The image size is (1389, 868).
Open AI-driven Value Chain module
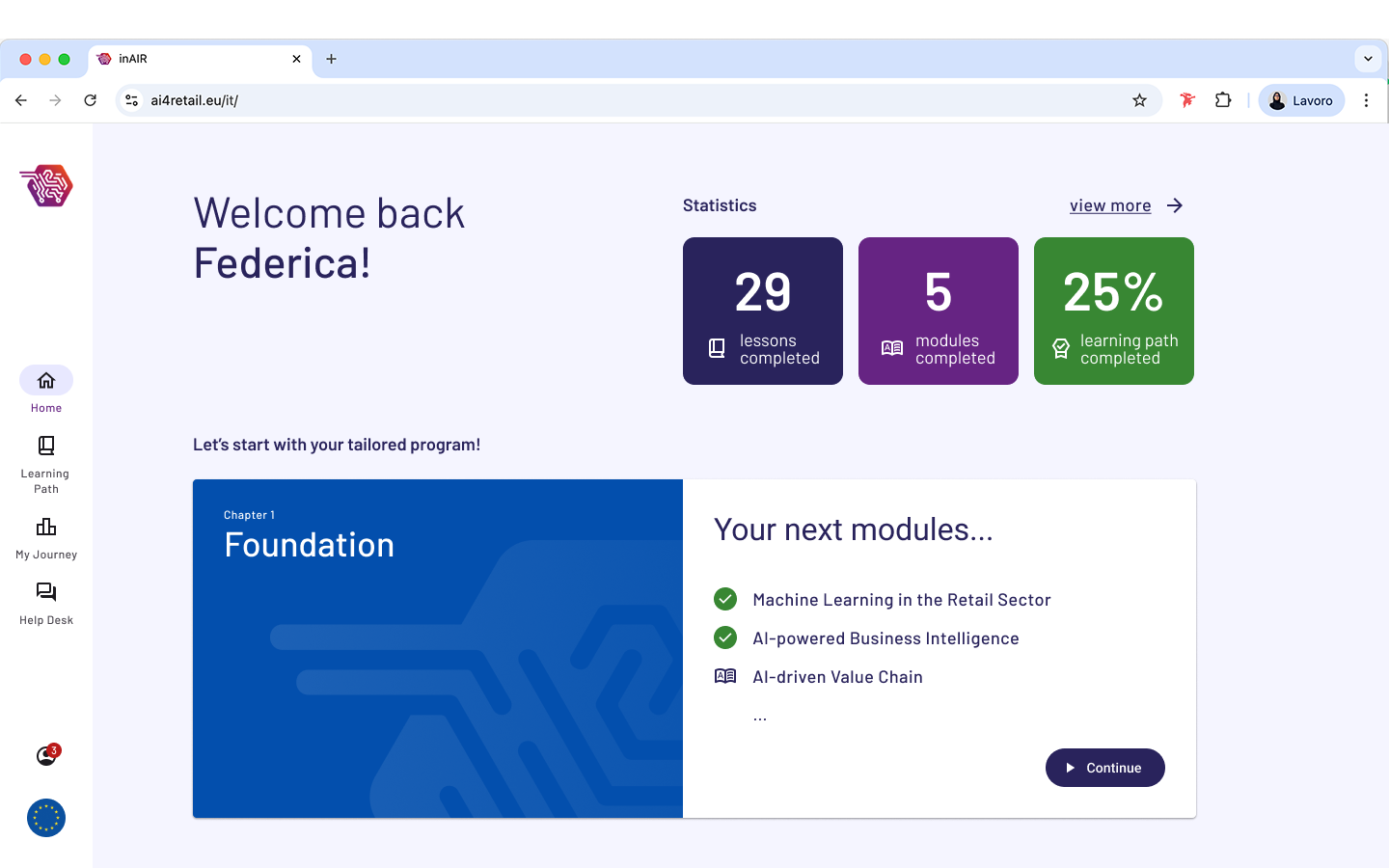pos(837,677)
